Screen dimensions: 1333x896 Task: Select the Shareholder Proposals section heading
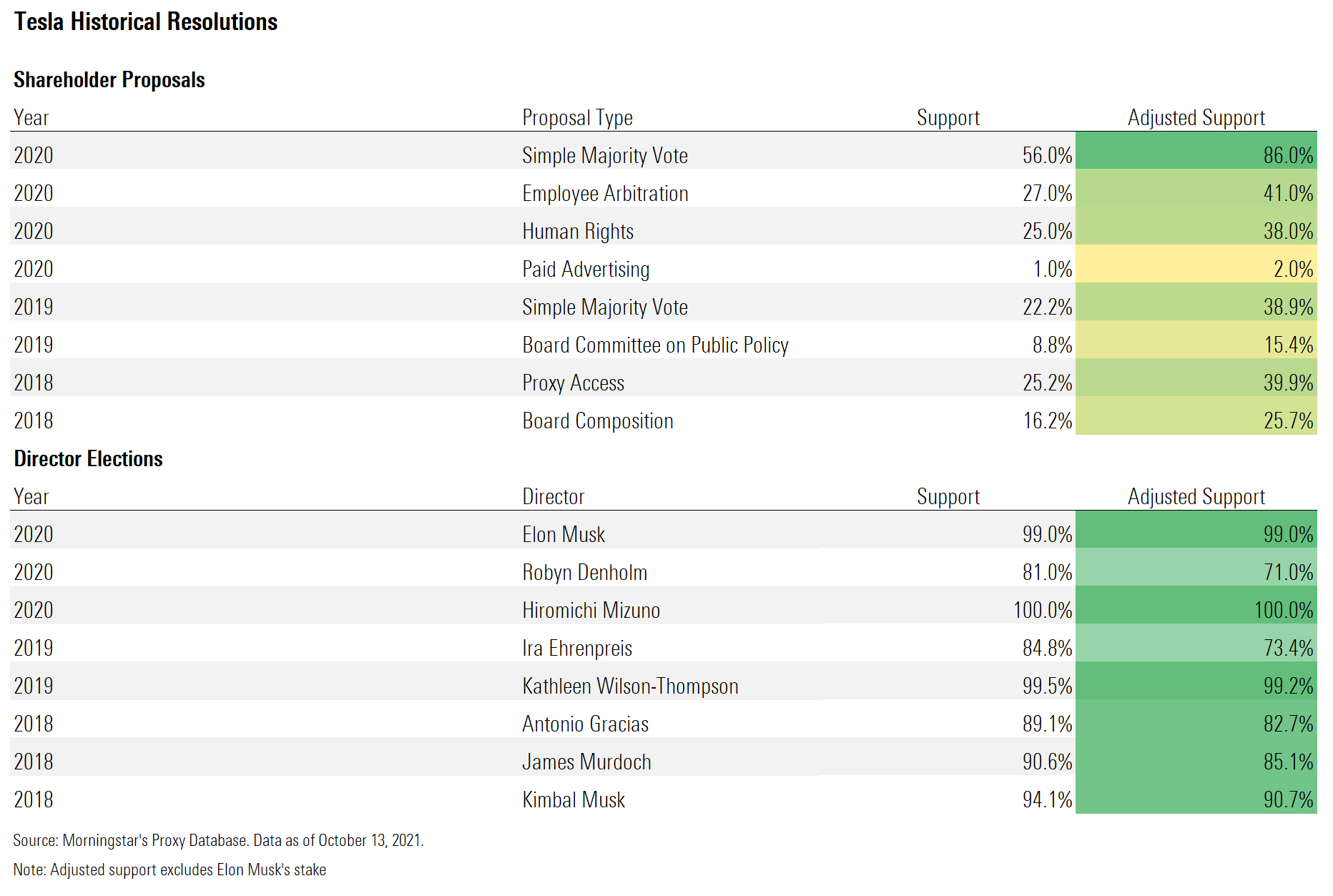click(109, 80)
